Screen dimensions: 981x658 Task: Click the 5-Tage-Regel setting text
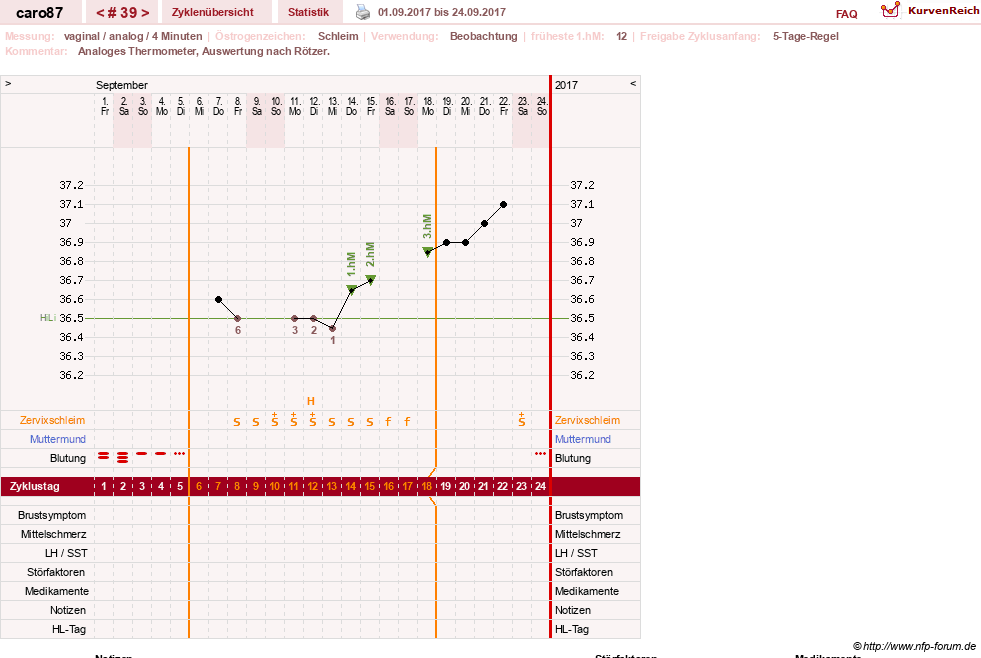806,36
